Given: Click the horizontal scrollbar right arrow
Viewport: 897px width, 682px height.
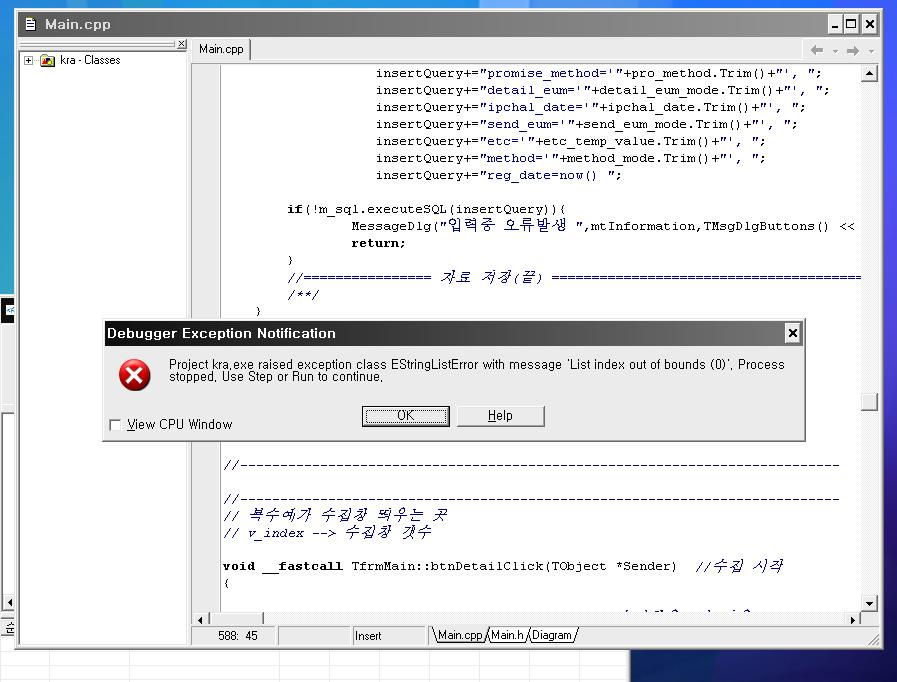Looking at the screenshot, I should 853,619.
